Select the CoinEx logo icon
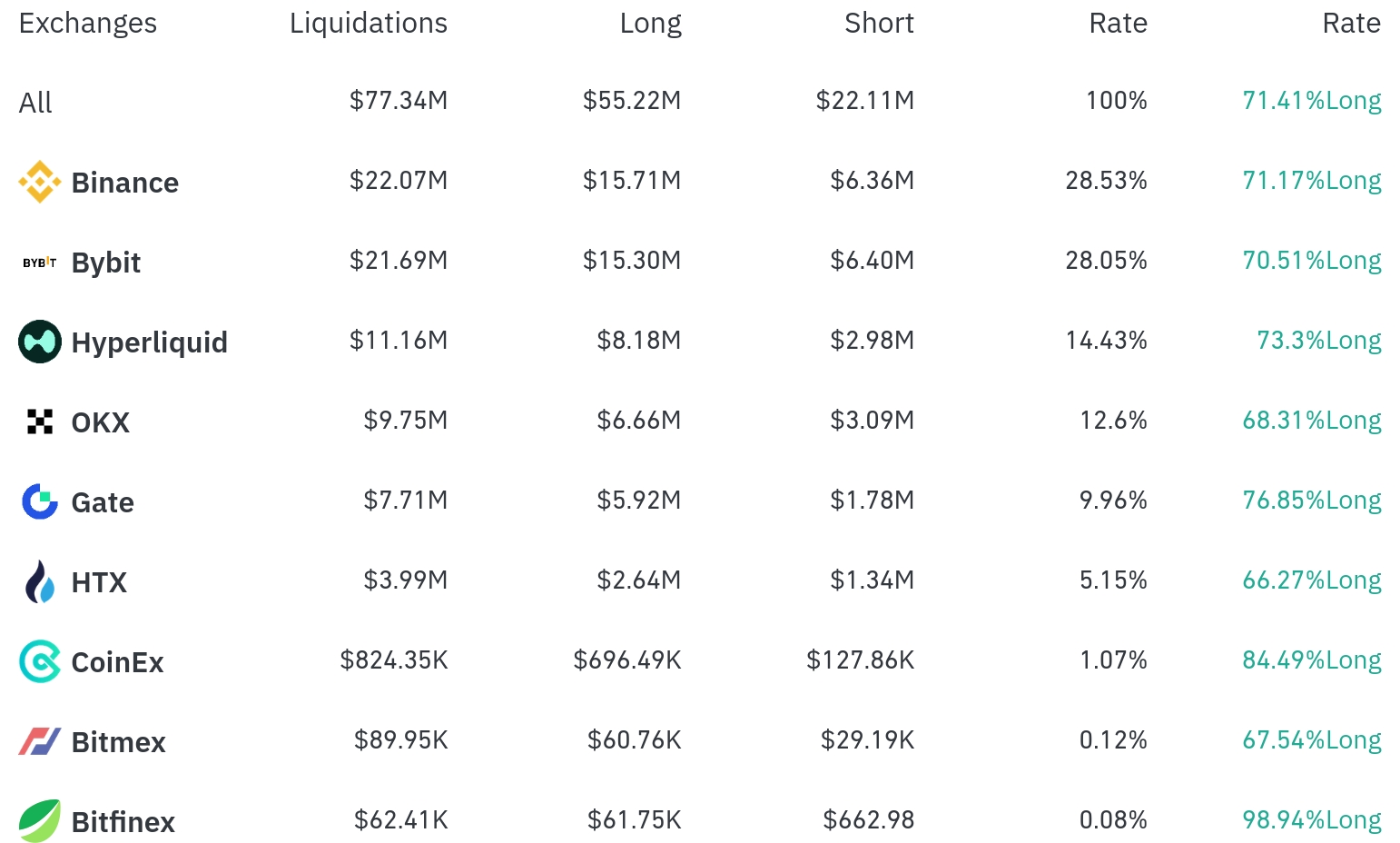 pos(40,661)
